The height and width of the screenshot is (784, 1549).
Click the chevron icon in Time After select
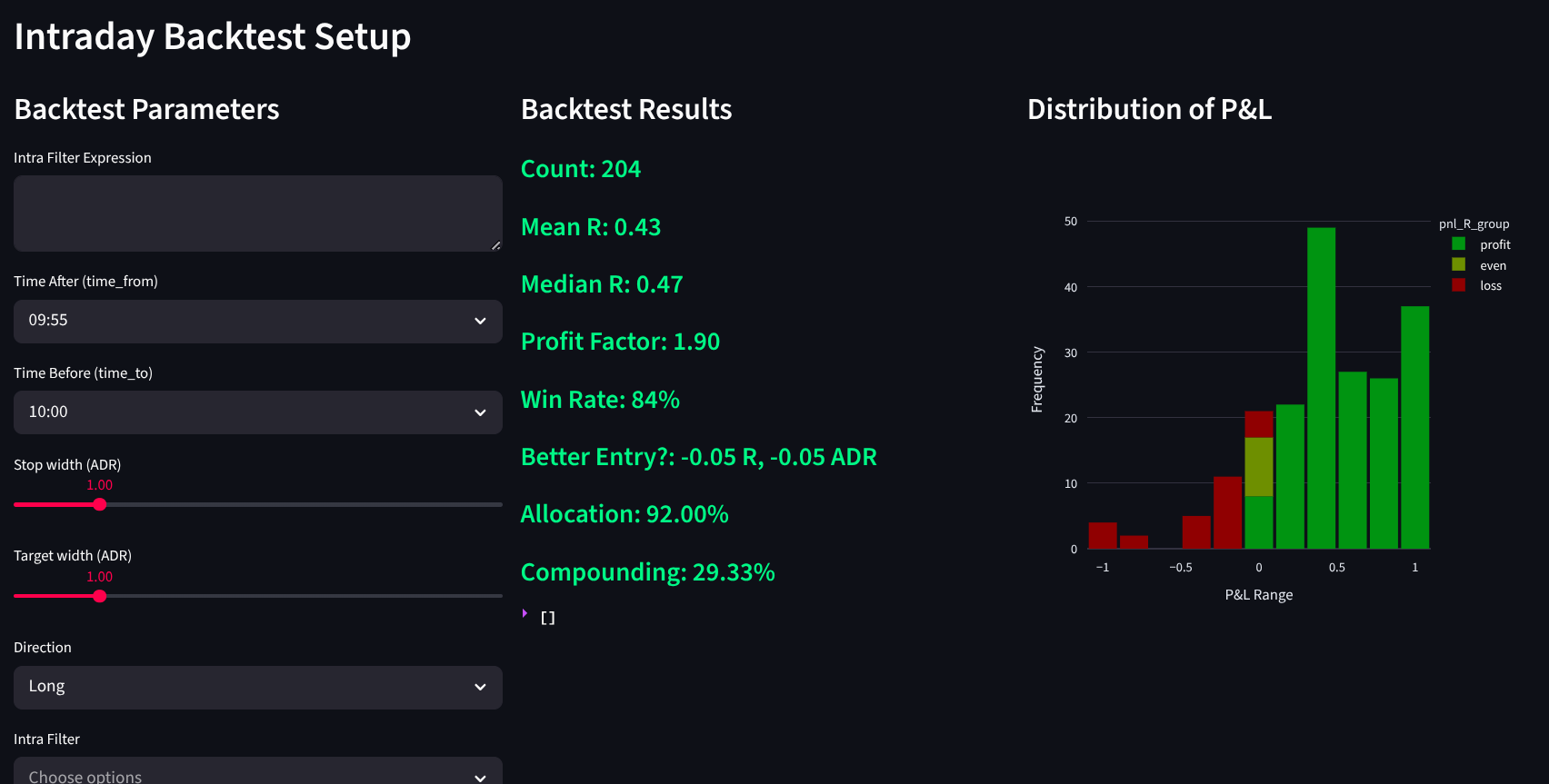click(480, 321)
